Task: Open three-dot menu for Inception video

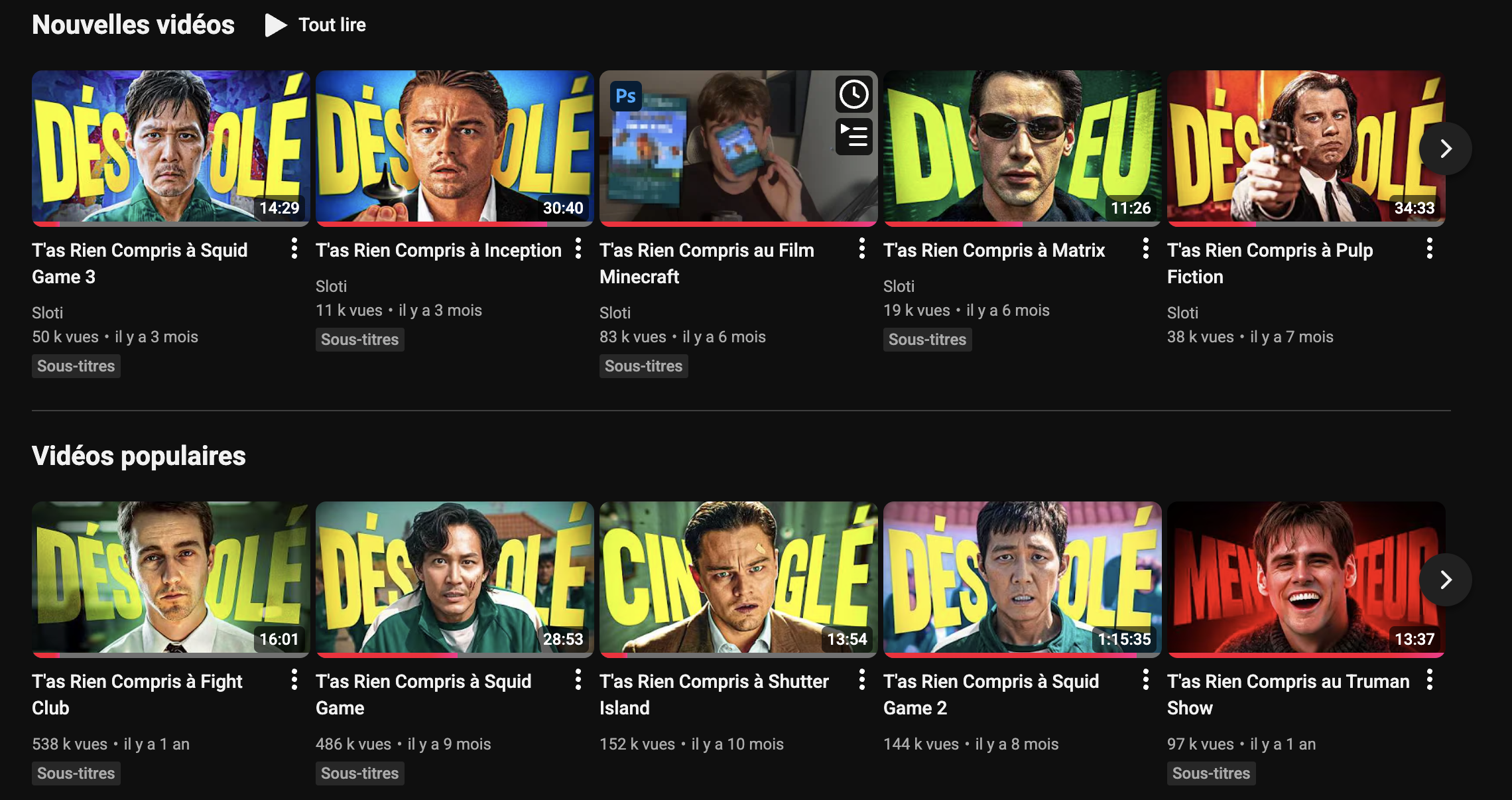Action: click(578, 249)
